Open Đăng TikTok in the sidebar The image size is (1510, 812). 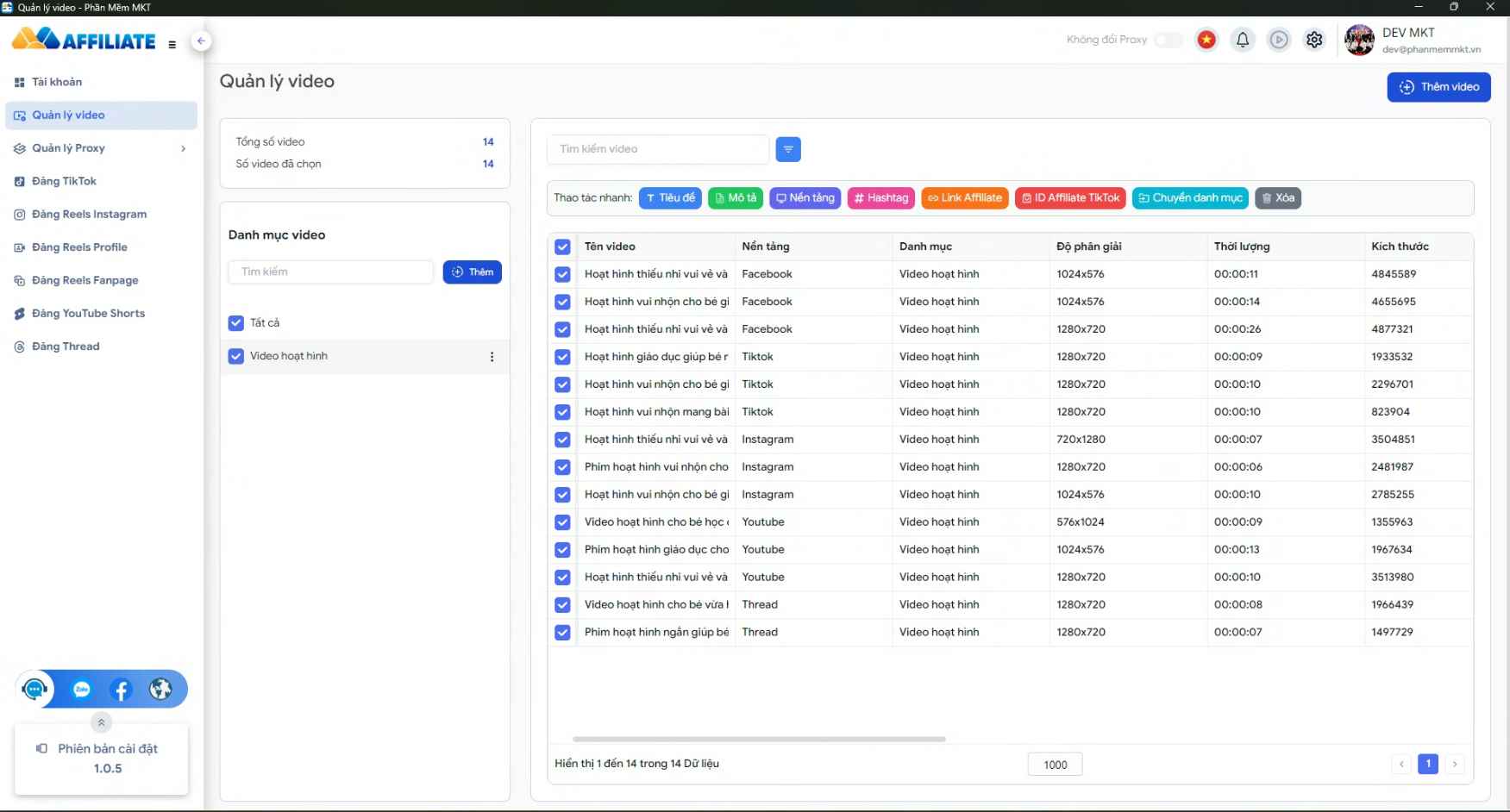(x=65, y=181)
